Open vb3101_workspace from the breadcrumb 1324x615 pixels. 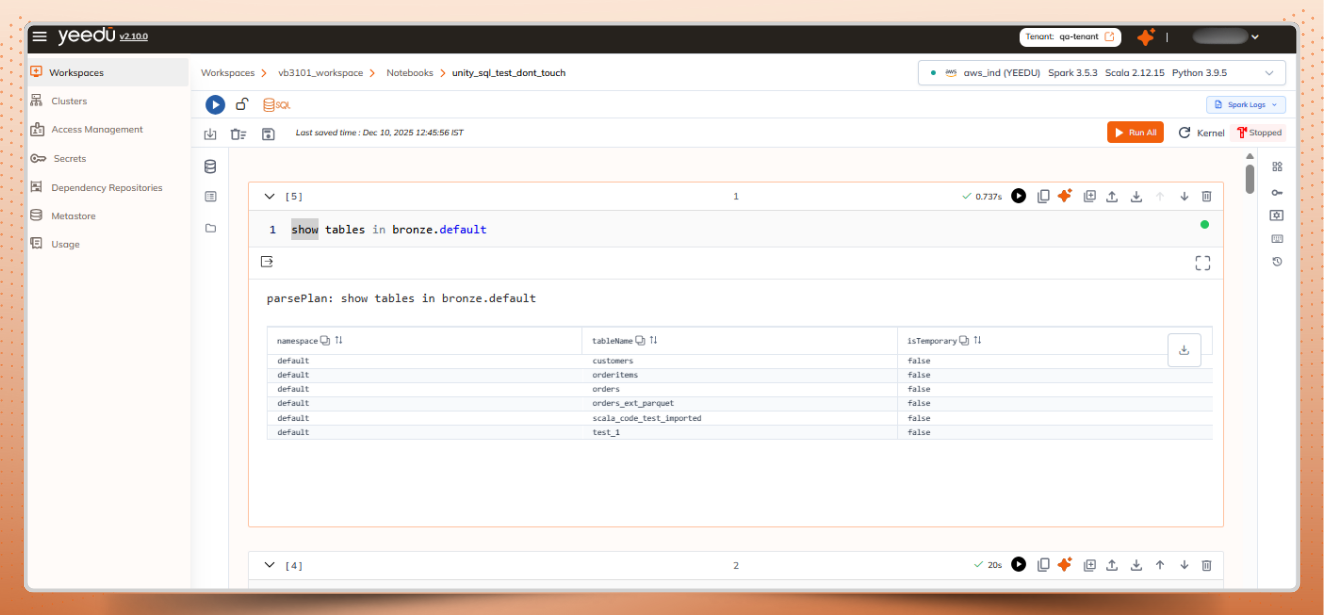coord(321,72)
